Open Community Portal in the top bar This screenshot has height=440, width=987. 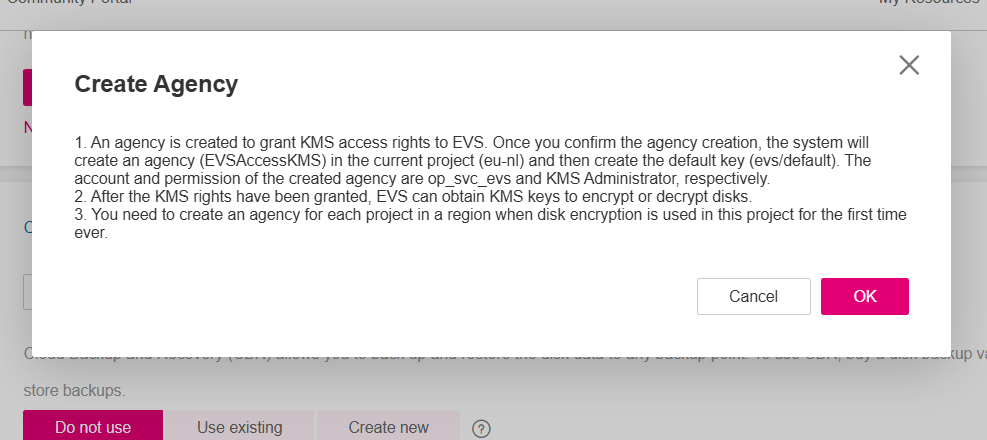[x=69, y=3]
